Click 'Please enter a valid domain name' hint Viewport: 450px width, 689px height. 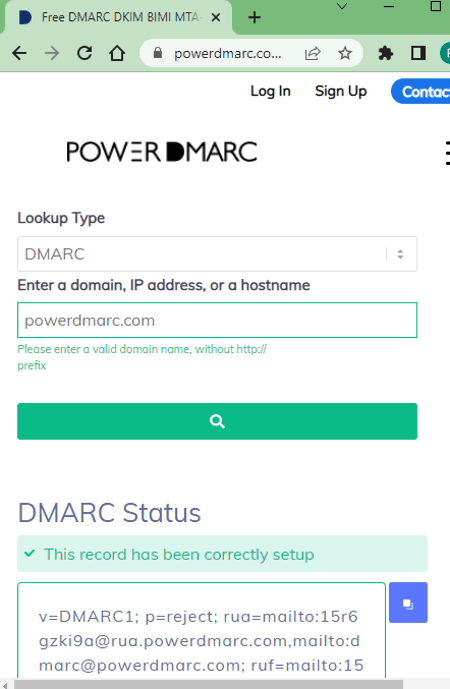[142, 357]
